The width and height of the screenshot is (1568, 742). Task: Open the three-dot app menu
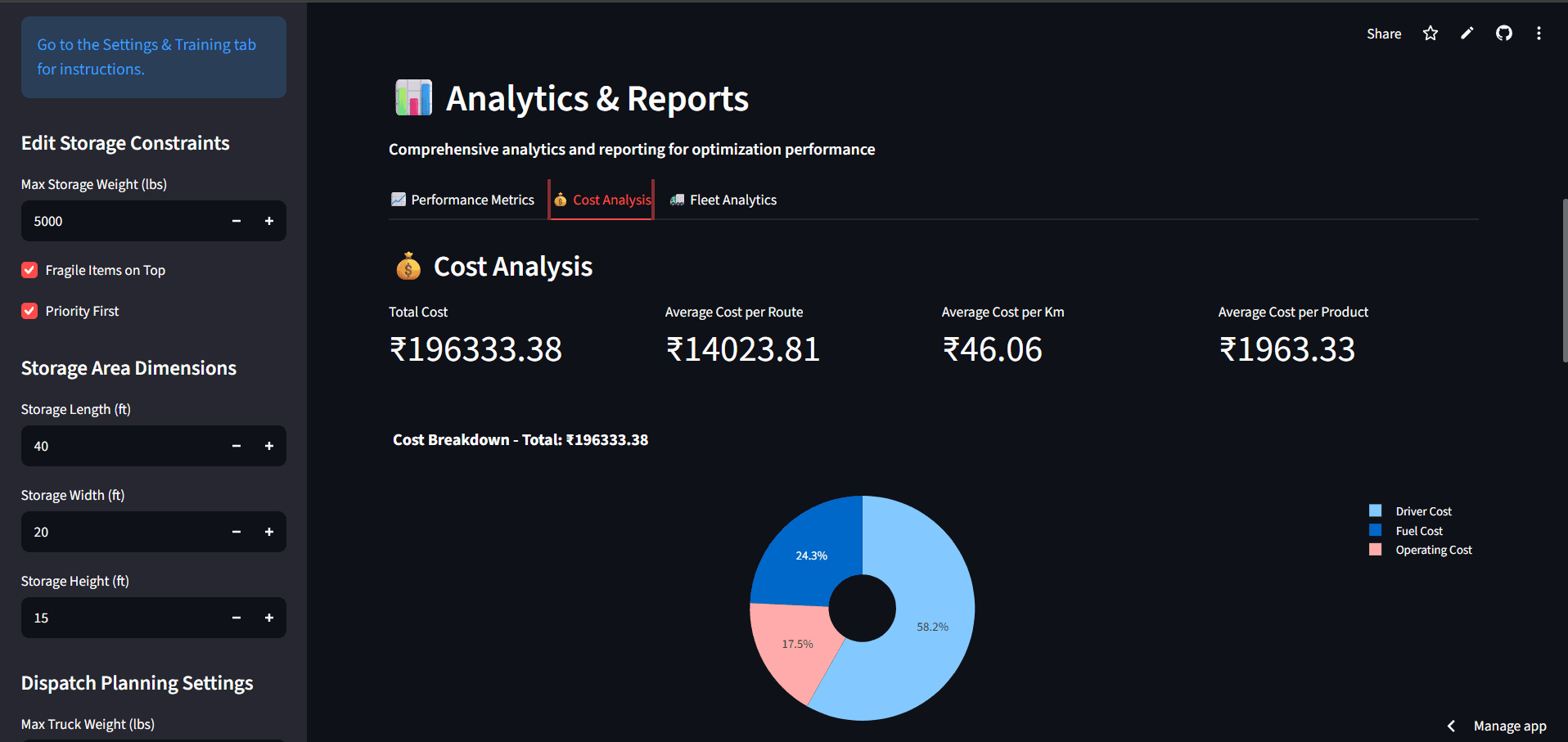coord(1539,34)
